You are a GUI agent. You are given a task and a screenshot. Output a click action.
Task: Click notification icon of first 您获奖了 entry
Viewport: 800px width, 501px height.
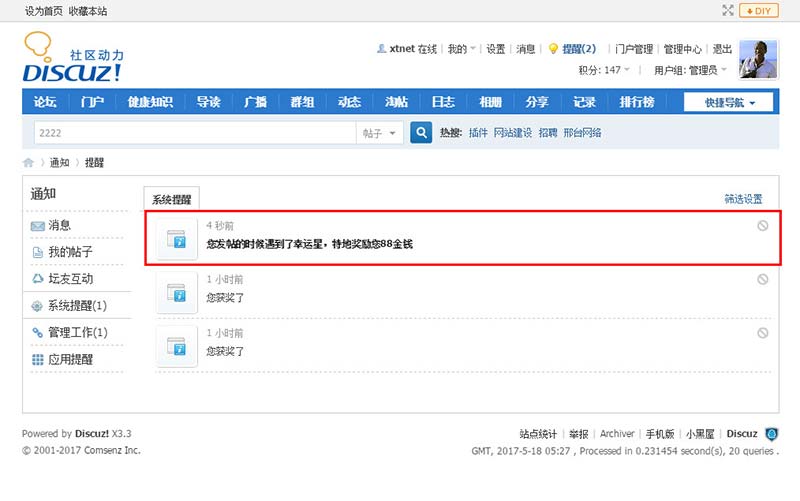[177, 292]
